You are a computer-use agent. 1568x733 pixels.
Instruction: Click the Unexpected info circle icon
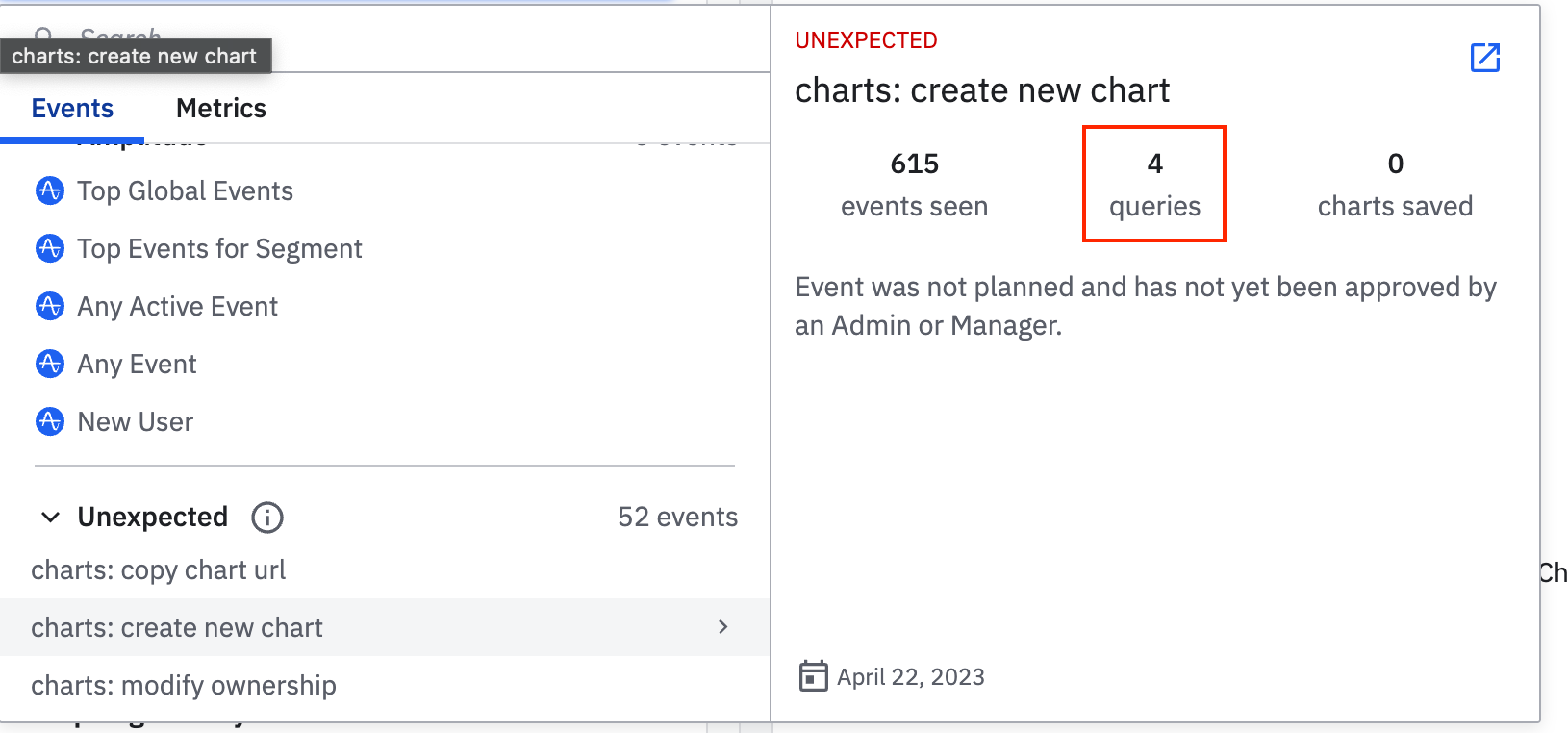[x=267, y=518]
